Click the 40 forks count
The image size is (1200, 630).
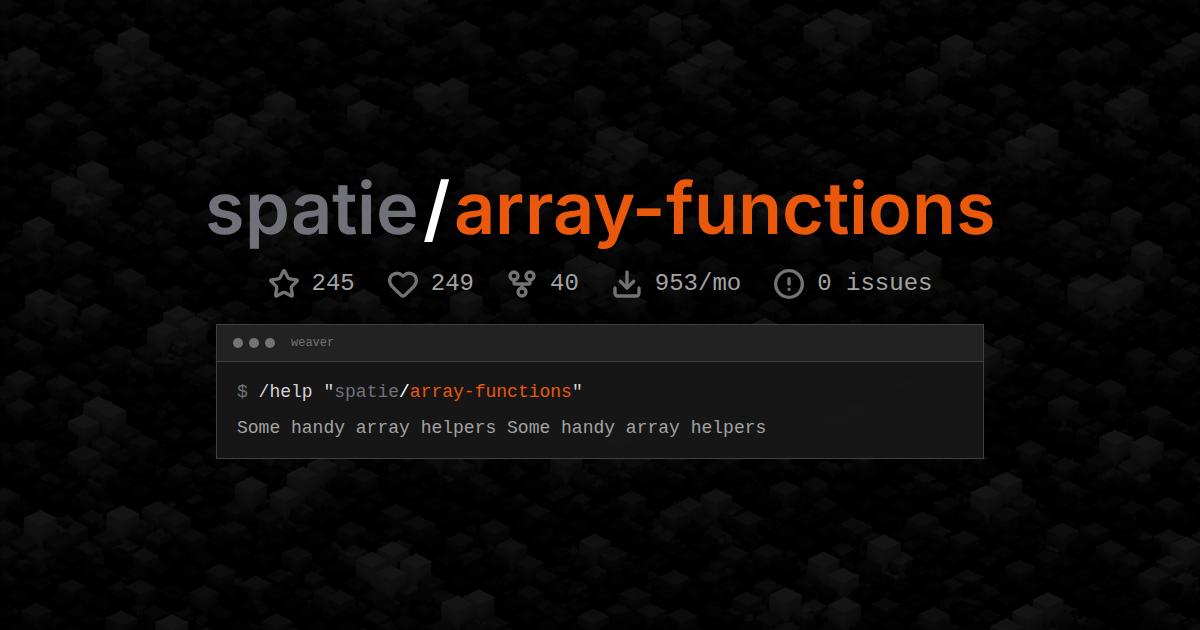(x=565, y=283)
